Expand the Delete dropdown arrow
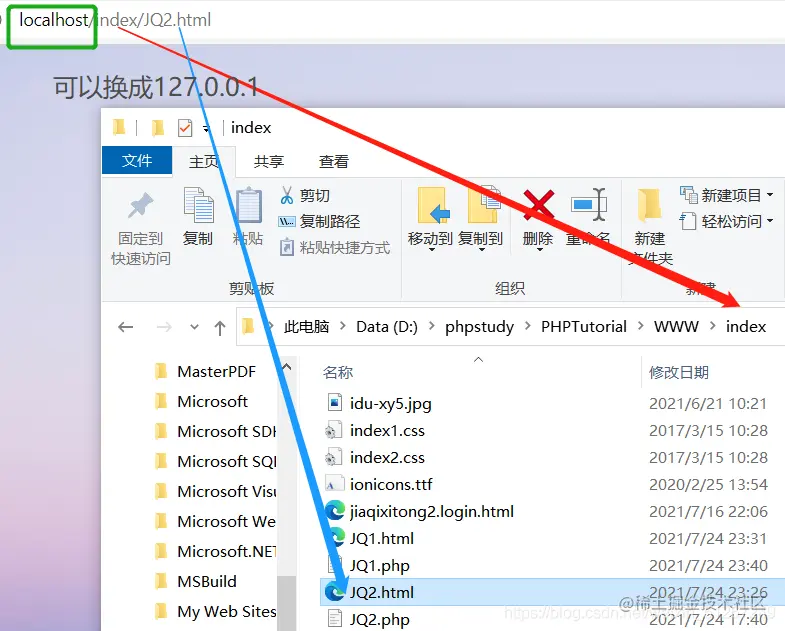Screen dimensions: 785x631 tap(539, 249)
